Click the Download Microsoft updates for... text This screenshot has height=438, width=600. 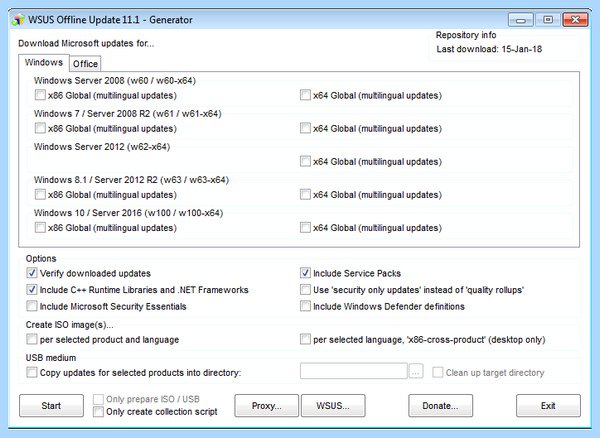pos(86,44)
